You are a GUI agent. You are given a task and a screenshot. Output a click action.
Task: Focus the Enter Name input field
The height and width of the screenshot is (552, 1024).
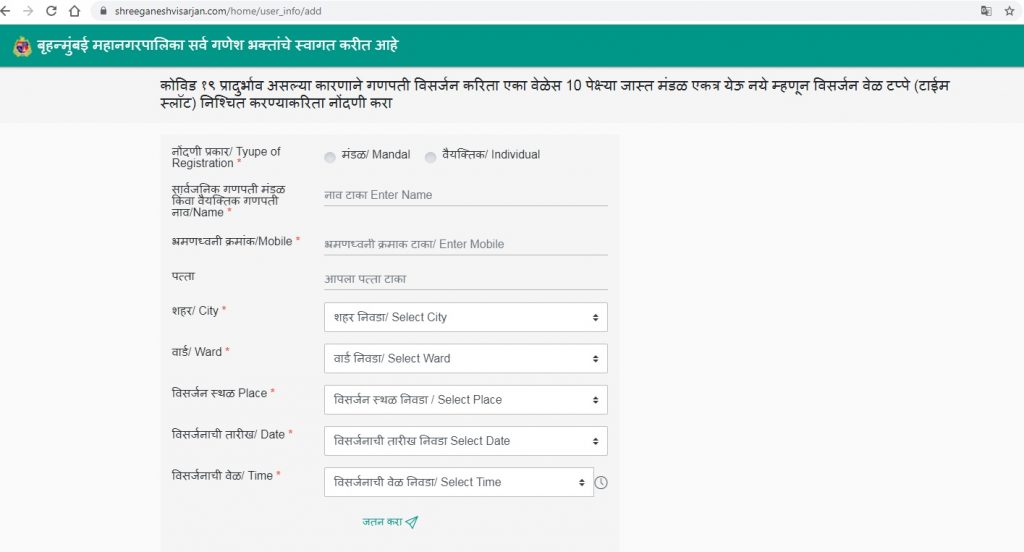466,195
